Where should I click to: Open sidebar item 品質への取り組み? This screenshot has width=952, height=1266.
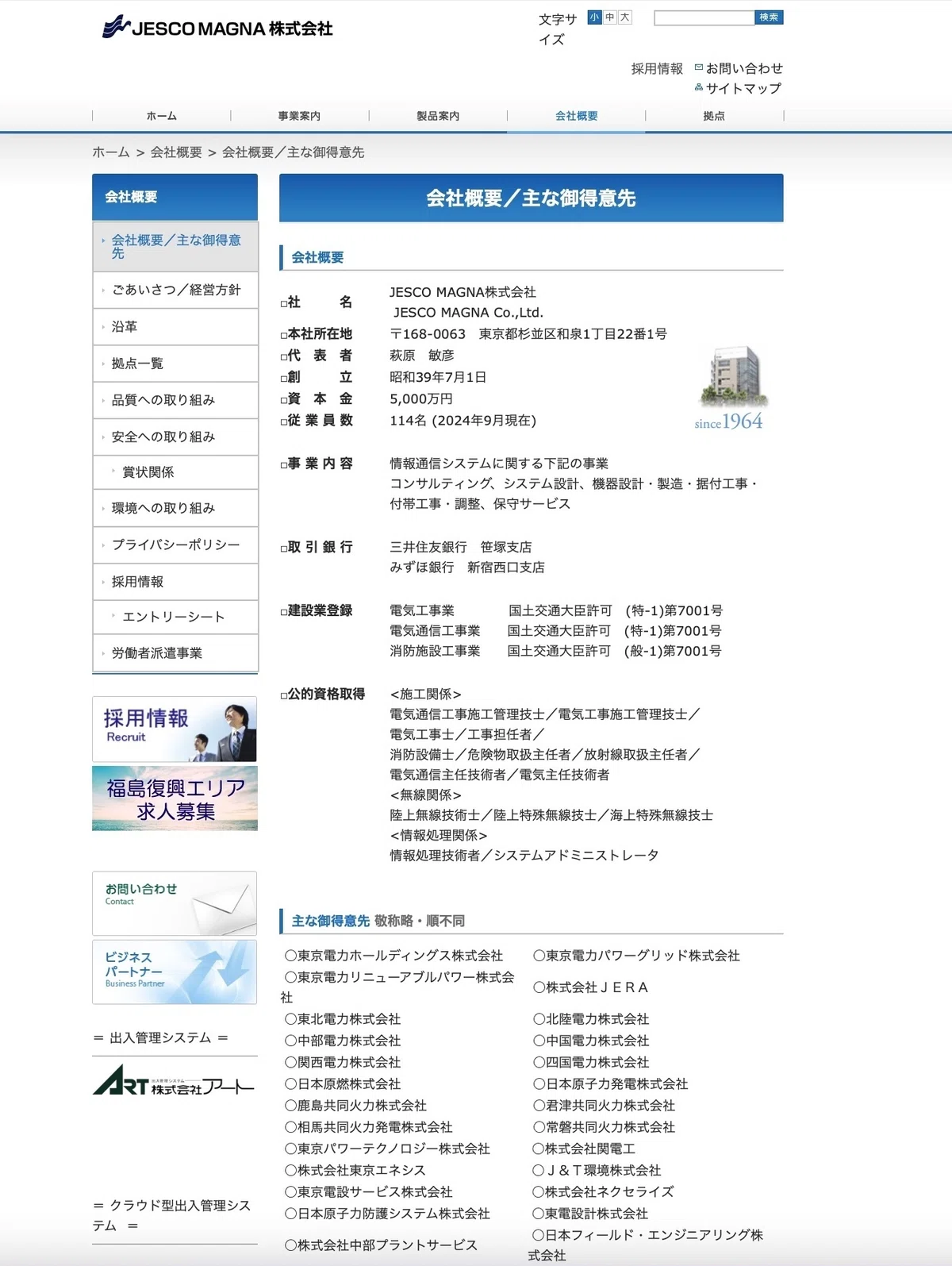pyautogui.click(x=175, y=400)
